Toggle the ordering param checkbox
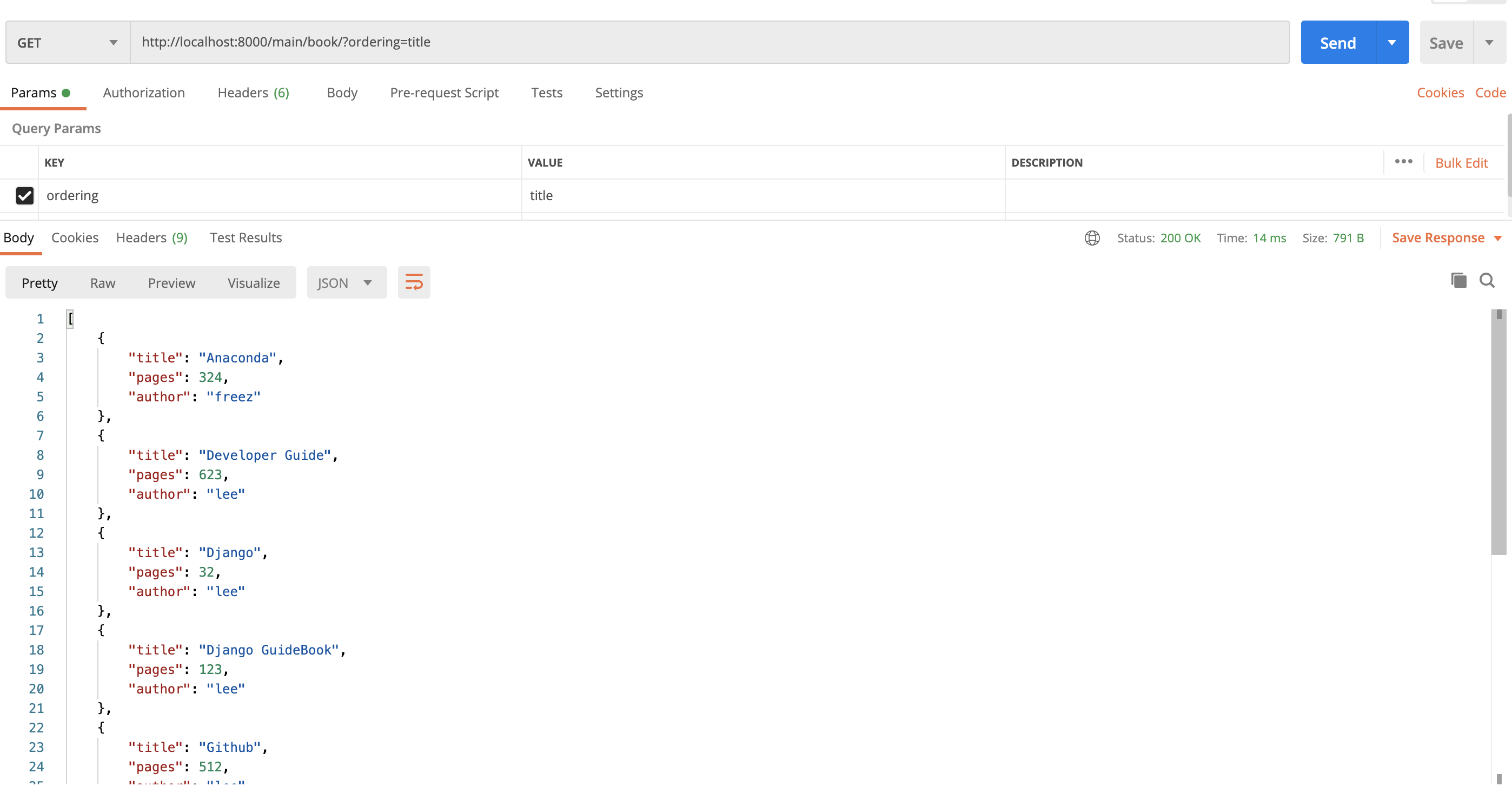The image size is (1512, 793). click(24, 196)
